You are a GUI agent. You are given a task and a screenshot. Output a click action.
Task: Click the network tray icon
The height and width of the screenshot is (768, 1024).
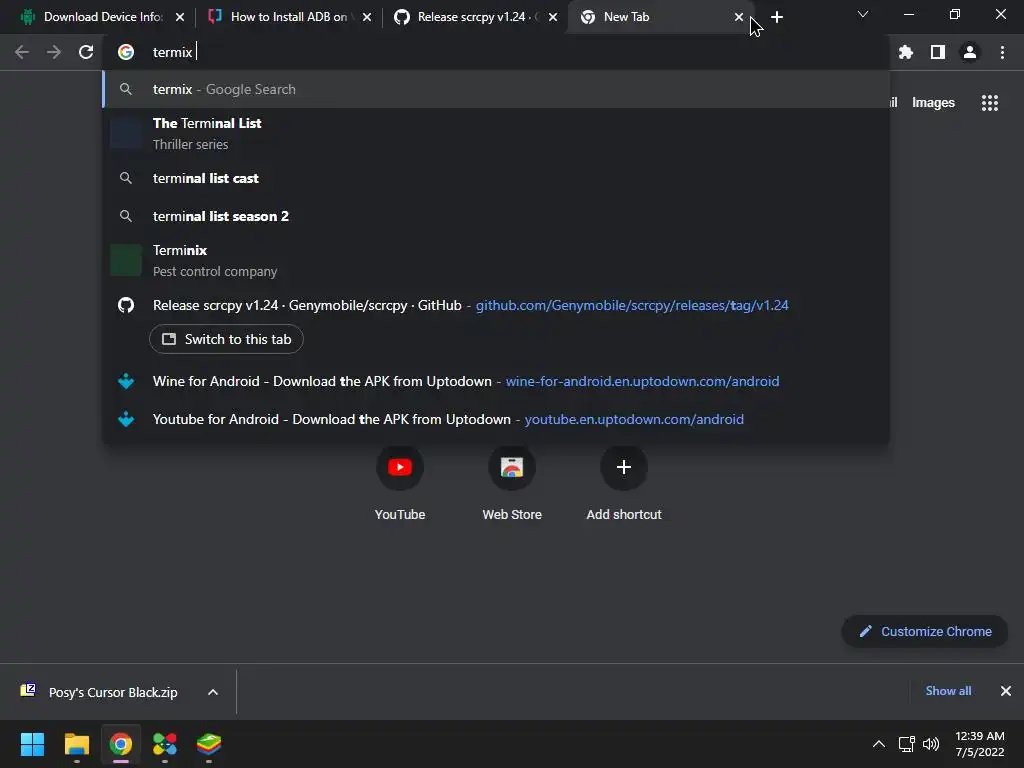tap(906, 744)
